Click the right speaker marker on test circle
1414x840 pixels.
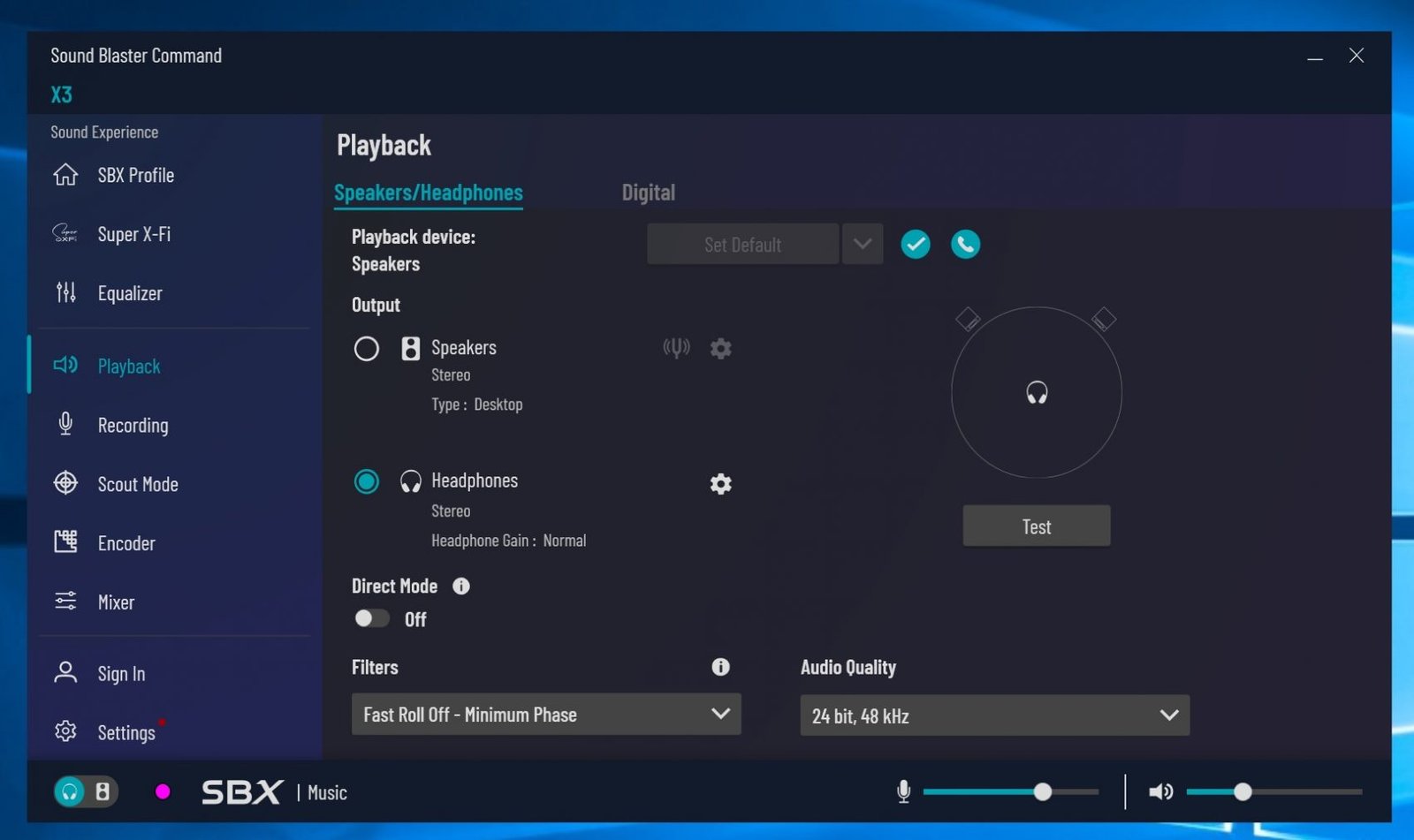click(x=1104, y=319)
